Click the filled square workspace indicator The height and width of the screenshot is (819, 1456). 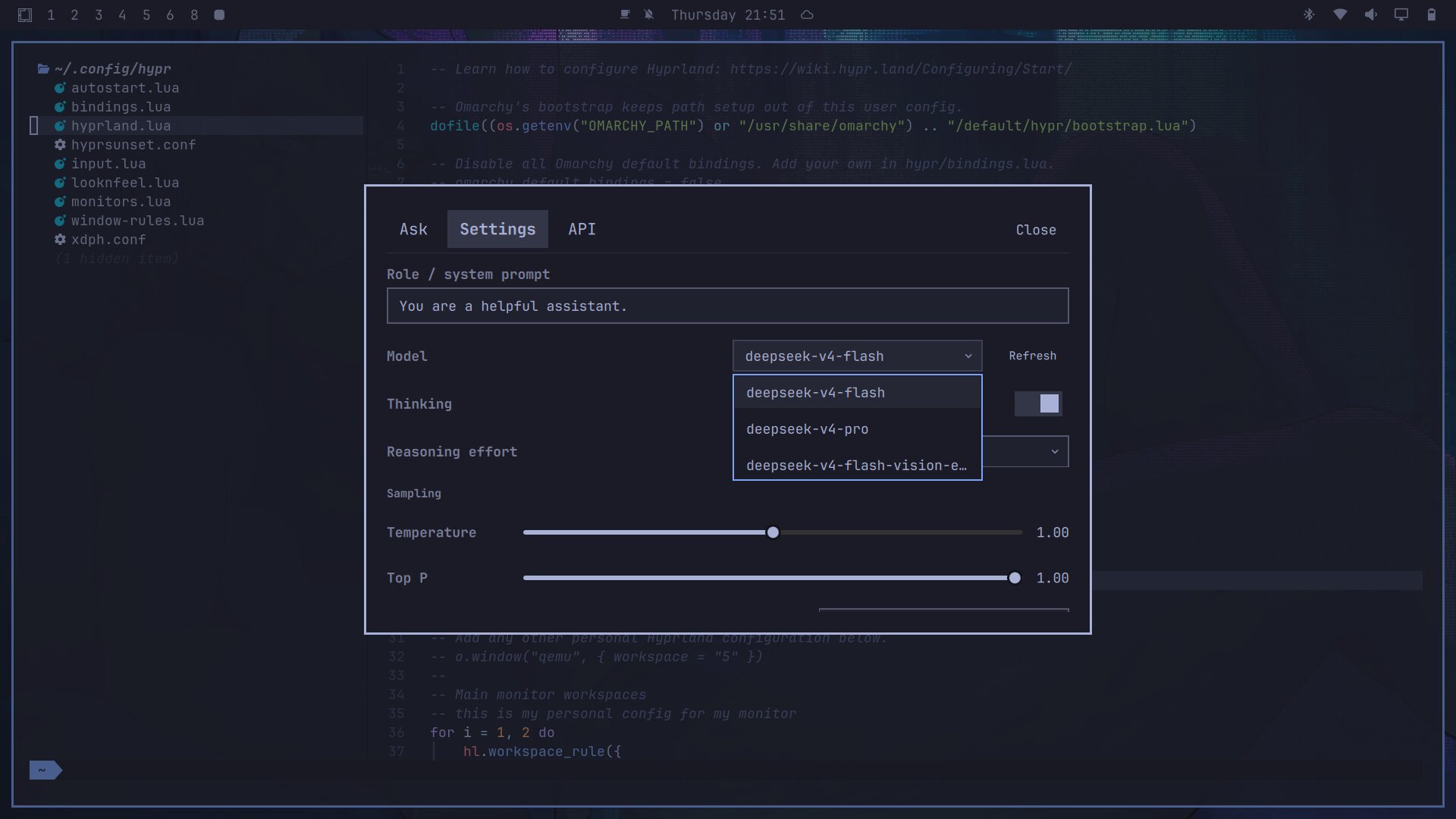(219, 14)
